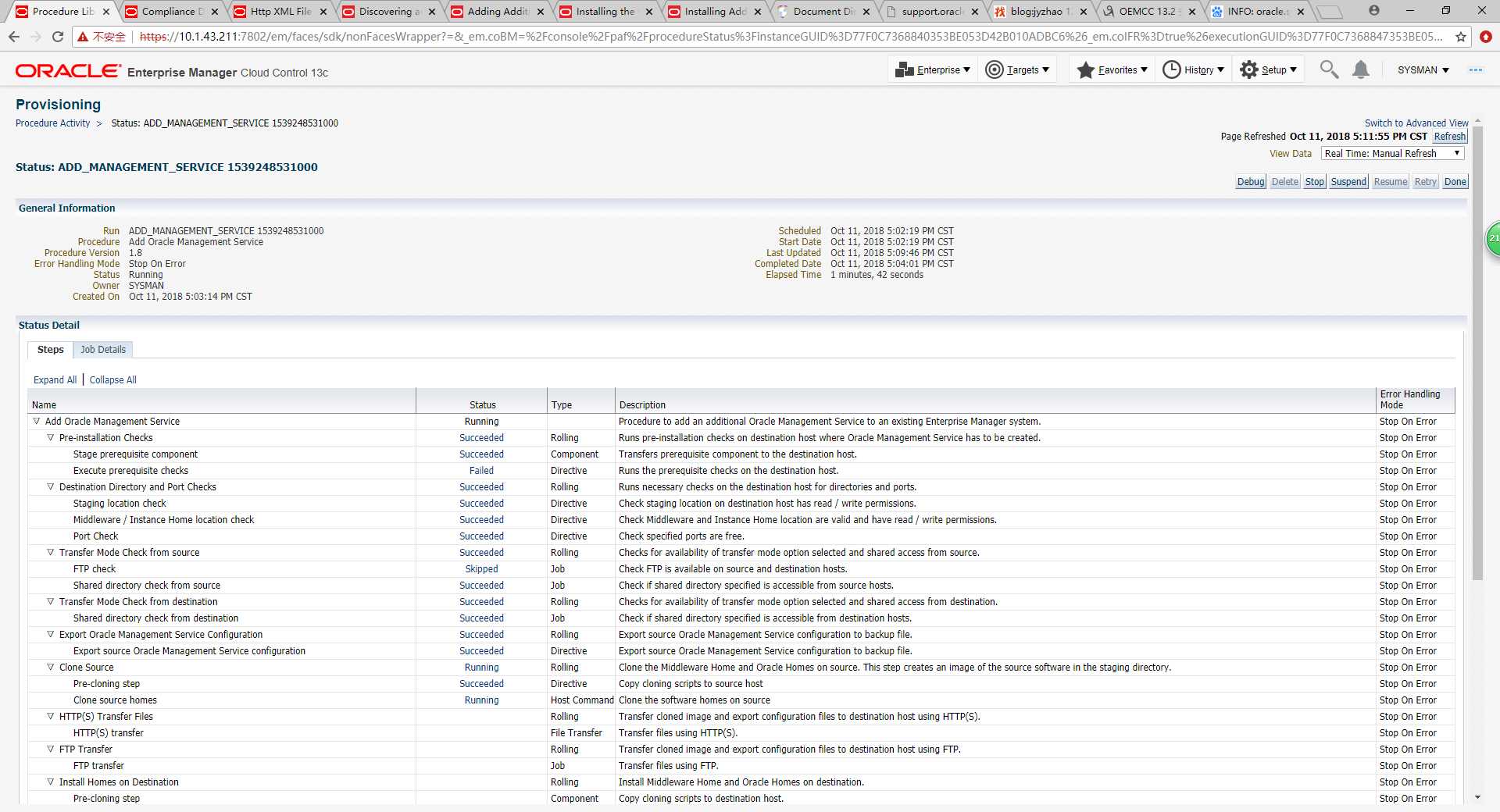
Task: Click the Expand All link
Action: [55, 380]
